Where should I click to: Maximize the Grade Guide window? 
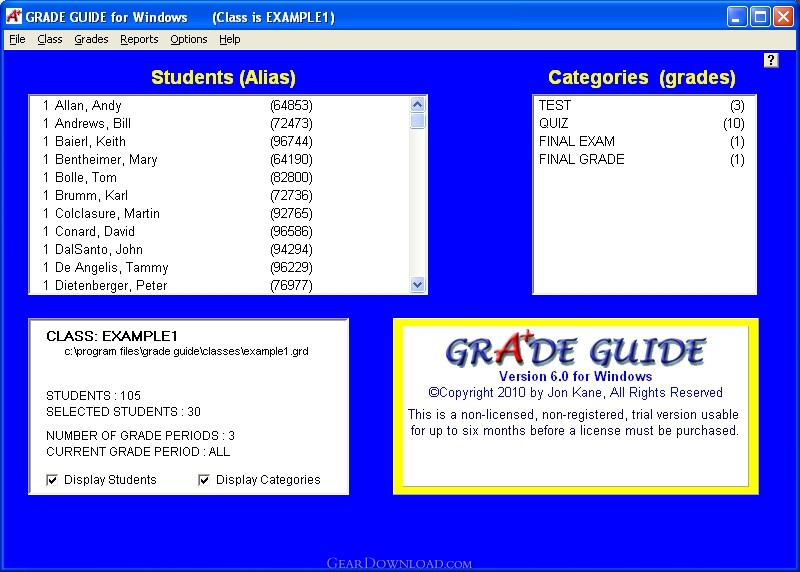click(x=760, y=17)
